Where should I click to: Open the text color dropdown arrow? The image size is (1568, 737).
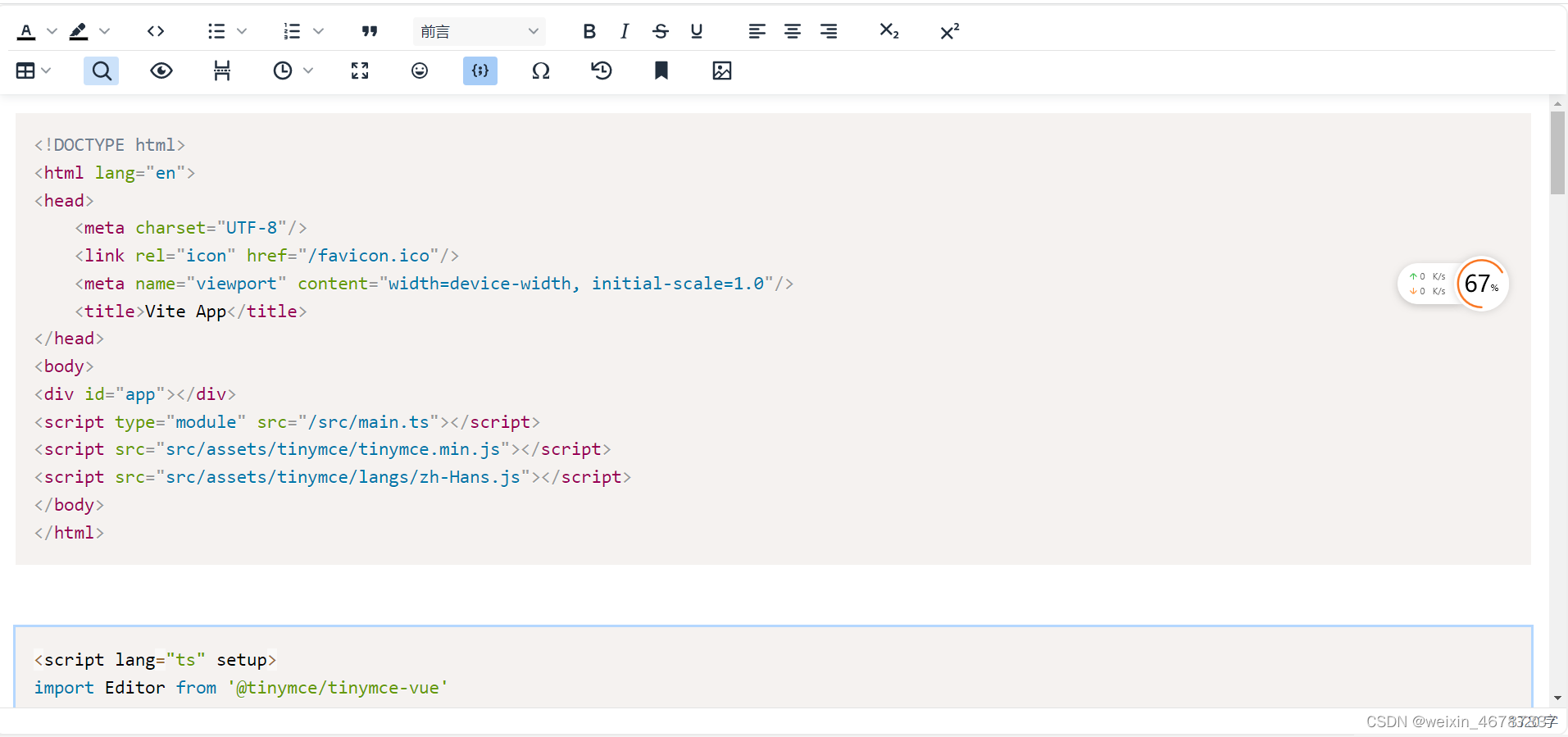(52, 31)
